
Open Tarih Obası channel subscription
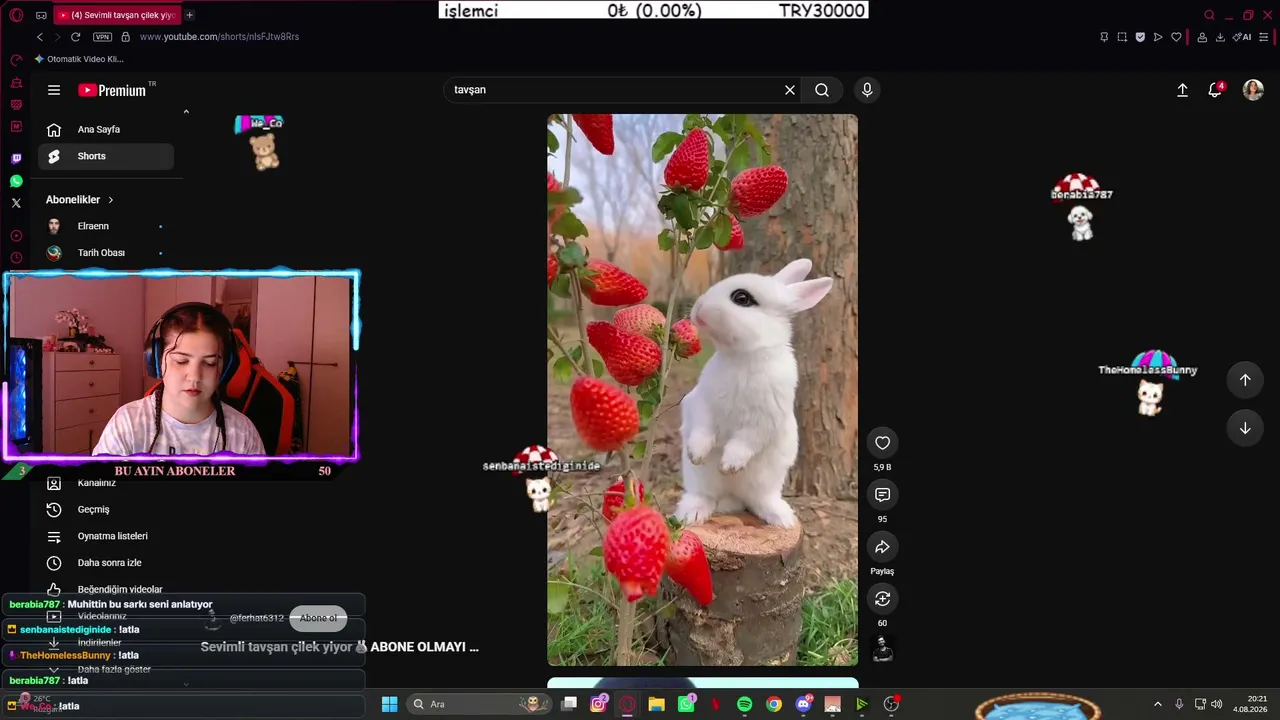click(x=106, y=253)
